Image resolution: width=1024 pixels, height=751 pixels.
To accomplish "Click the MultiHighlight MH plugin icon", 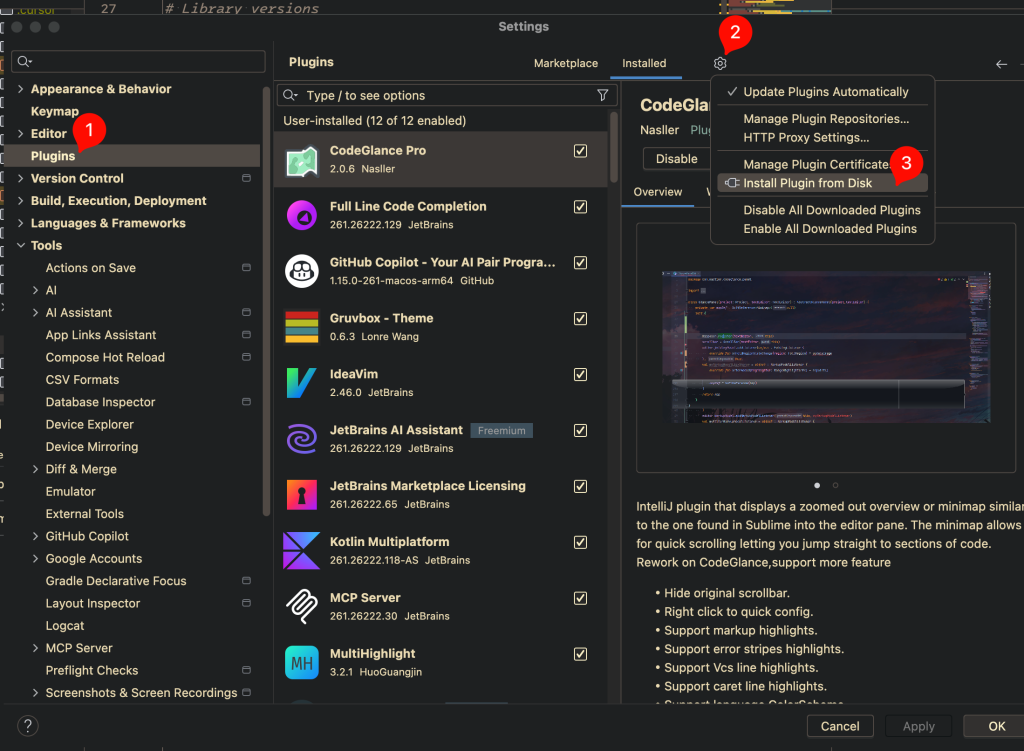I will (302, 663).
